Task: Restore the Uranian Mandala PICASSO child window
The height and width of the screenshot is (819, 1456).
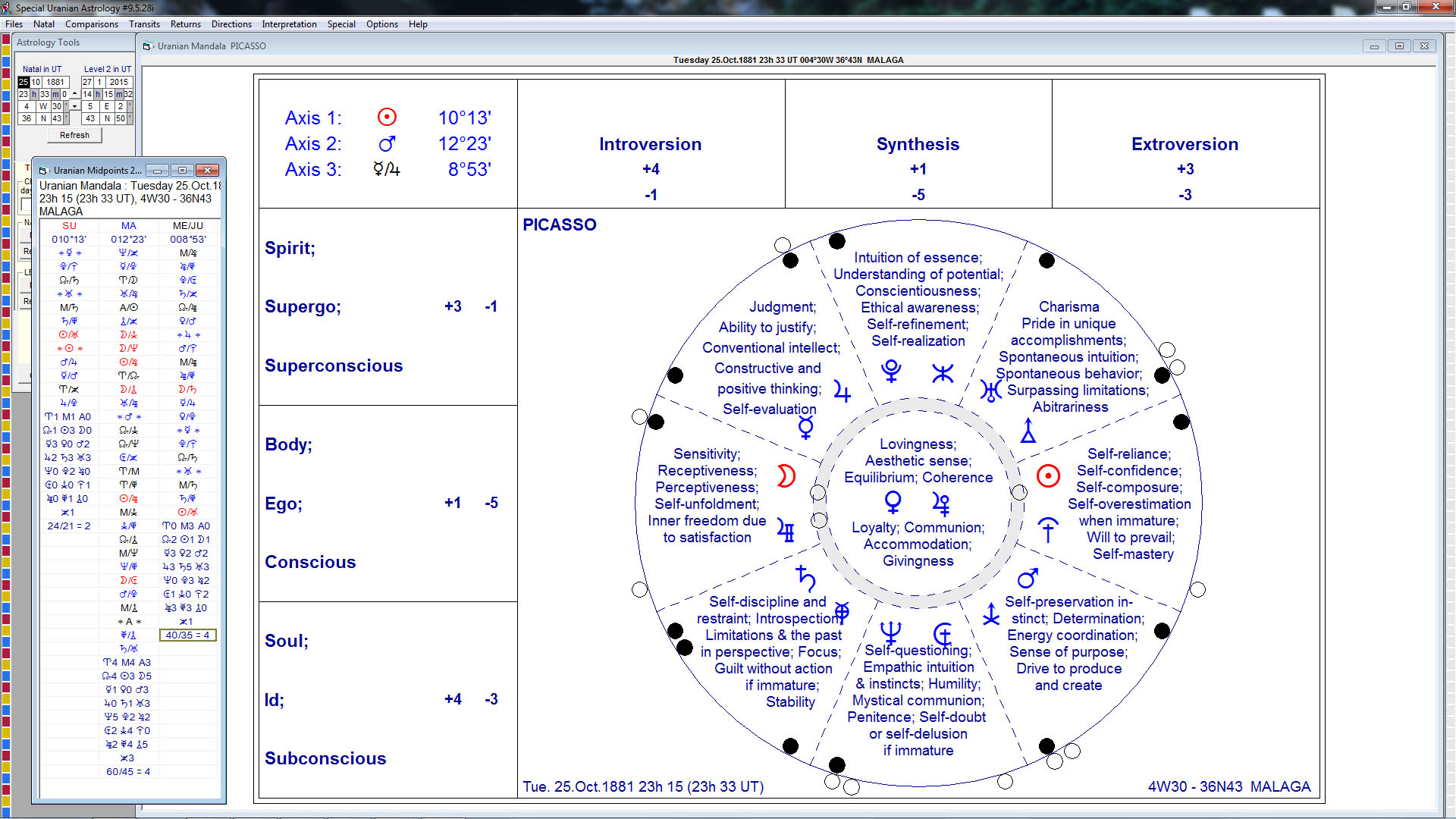Action: (x=1399, y=46)
